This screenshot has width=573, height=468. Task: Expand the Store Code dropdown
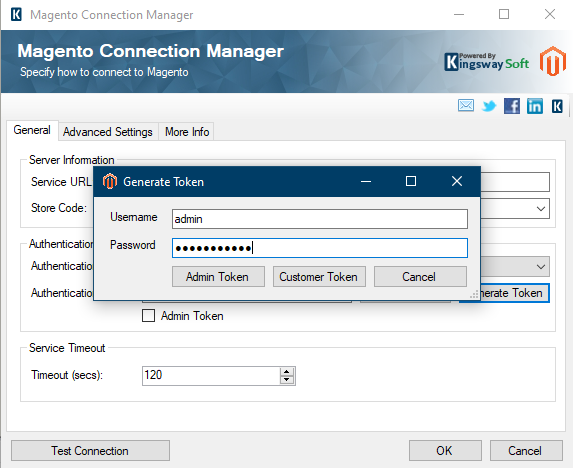(541, 209)
